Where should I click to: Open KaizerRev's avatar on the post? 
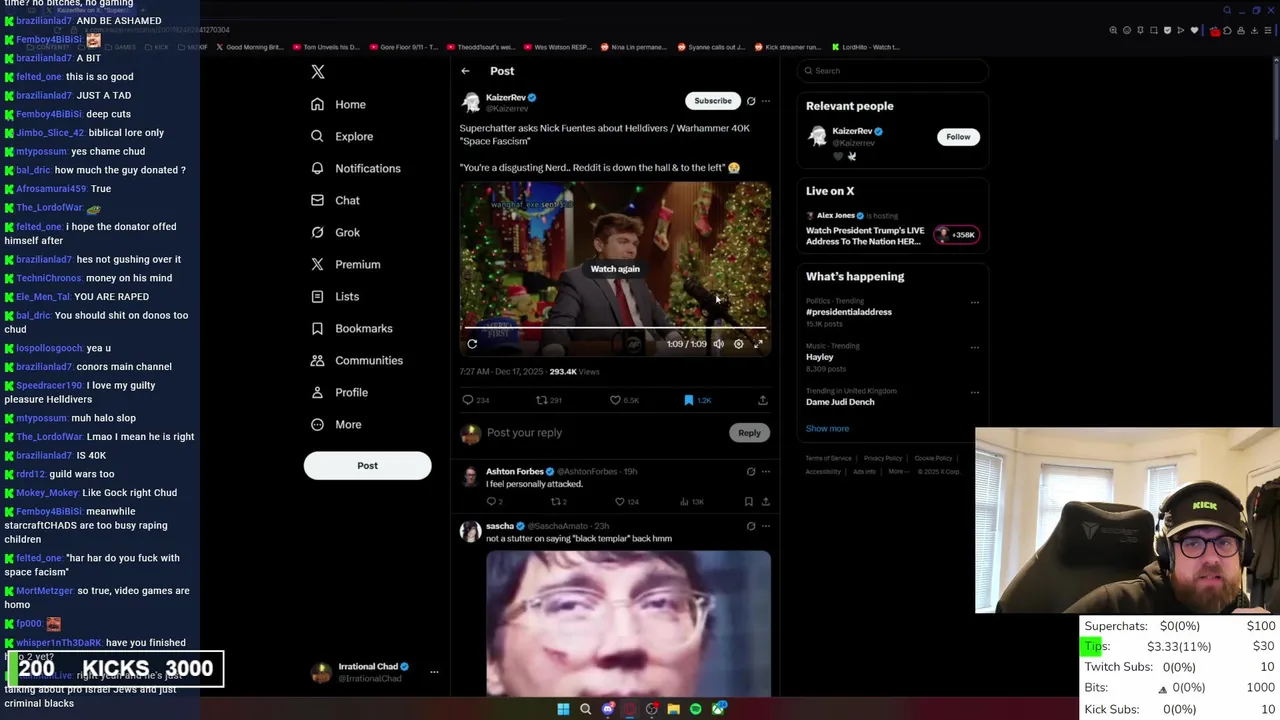470,102
